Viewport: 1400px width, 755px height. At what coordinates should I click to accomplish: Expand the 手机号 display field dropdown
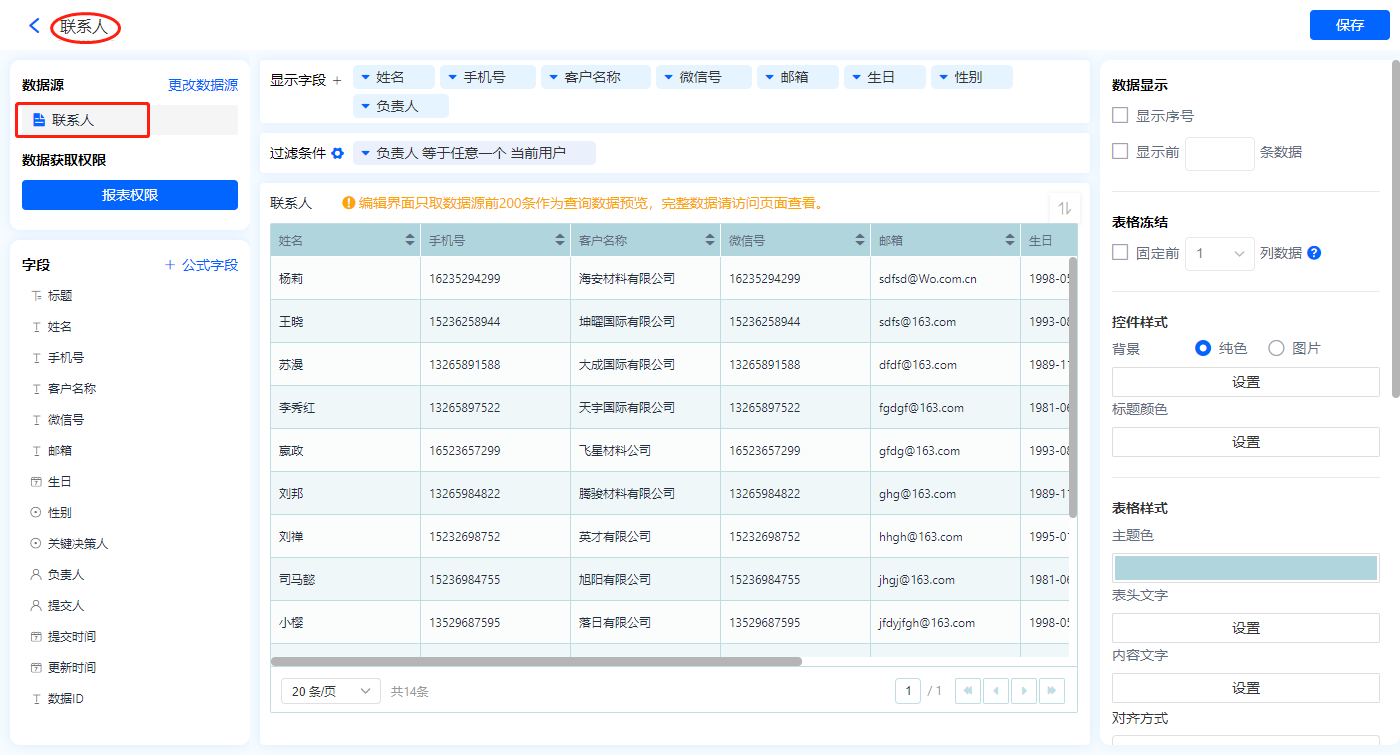coord(451,77)
